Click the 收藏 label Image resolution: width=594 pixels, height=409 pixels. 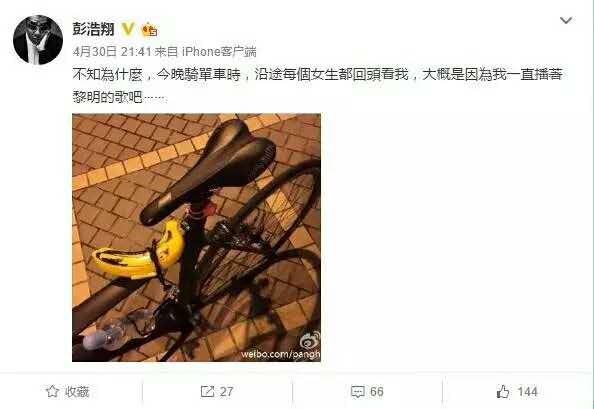coord(77,392)
